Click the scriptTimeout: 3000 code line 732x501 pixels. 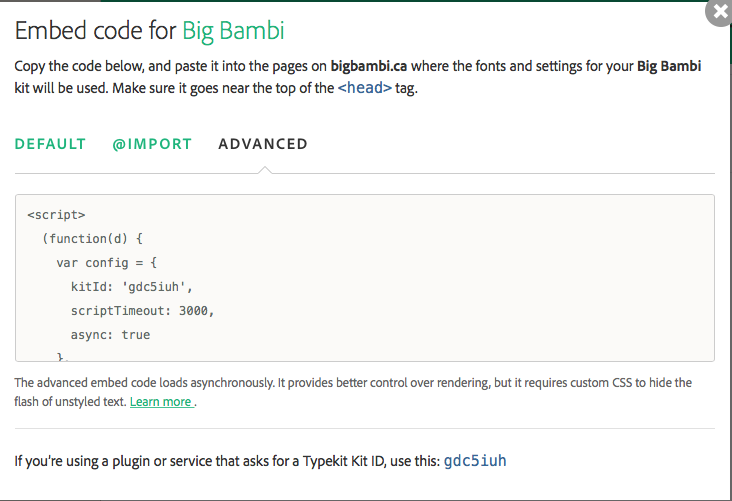point(142,311)
